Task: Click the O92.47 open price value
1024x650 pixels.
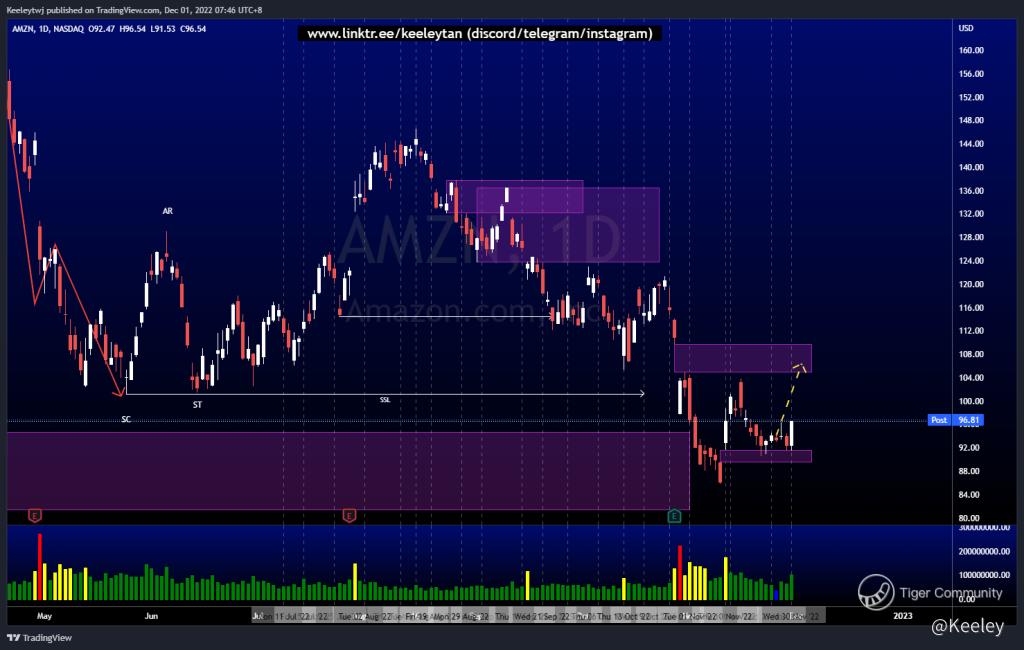Action: (x=102, y=29)
